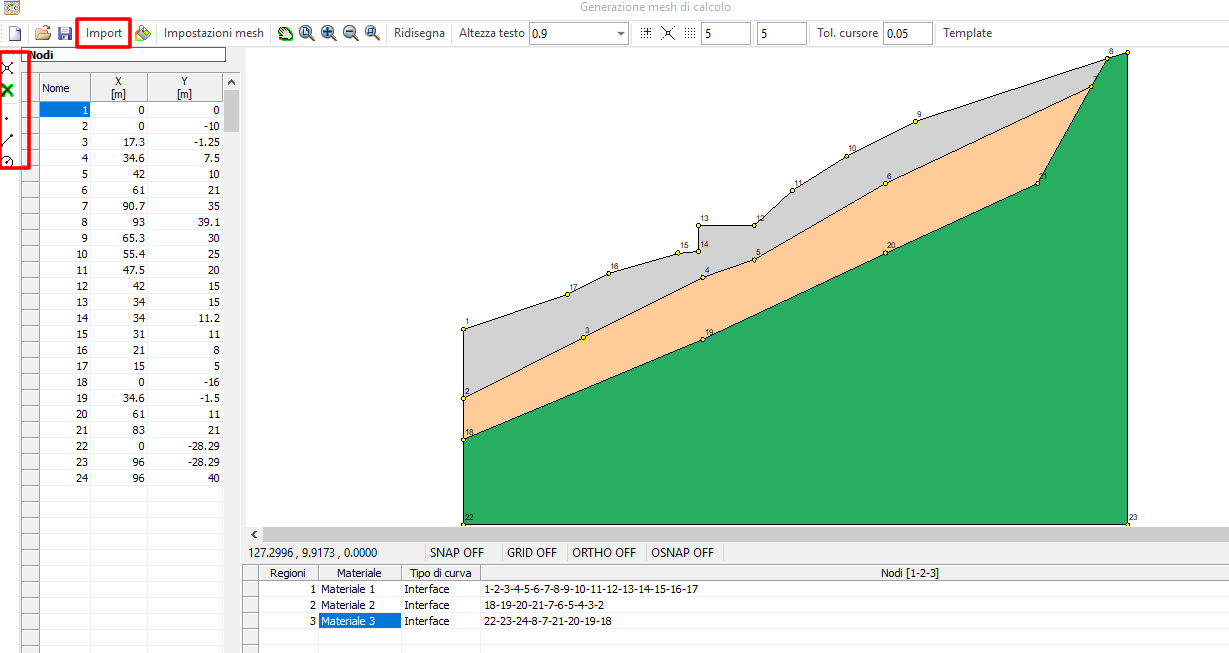Click X value 47.5 of node 11
This screenshot has height=653, width=1229.
[x=118, y=270]
